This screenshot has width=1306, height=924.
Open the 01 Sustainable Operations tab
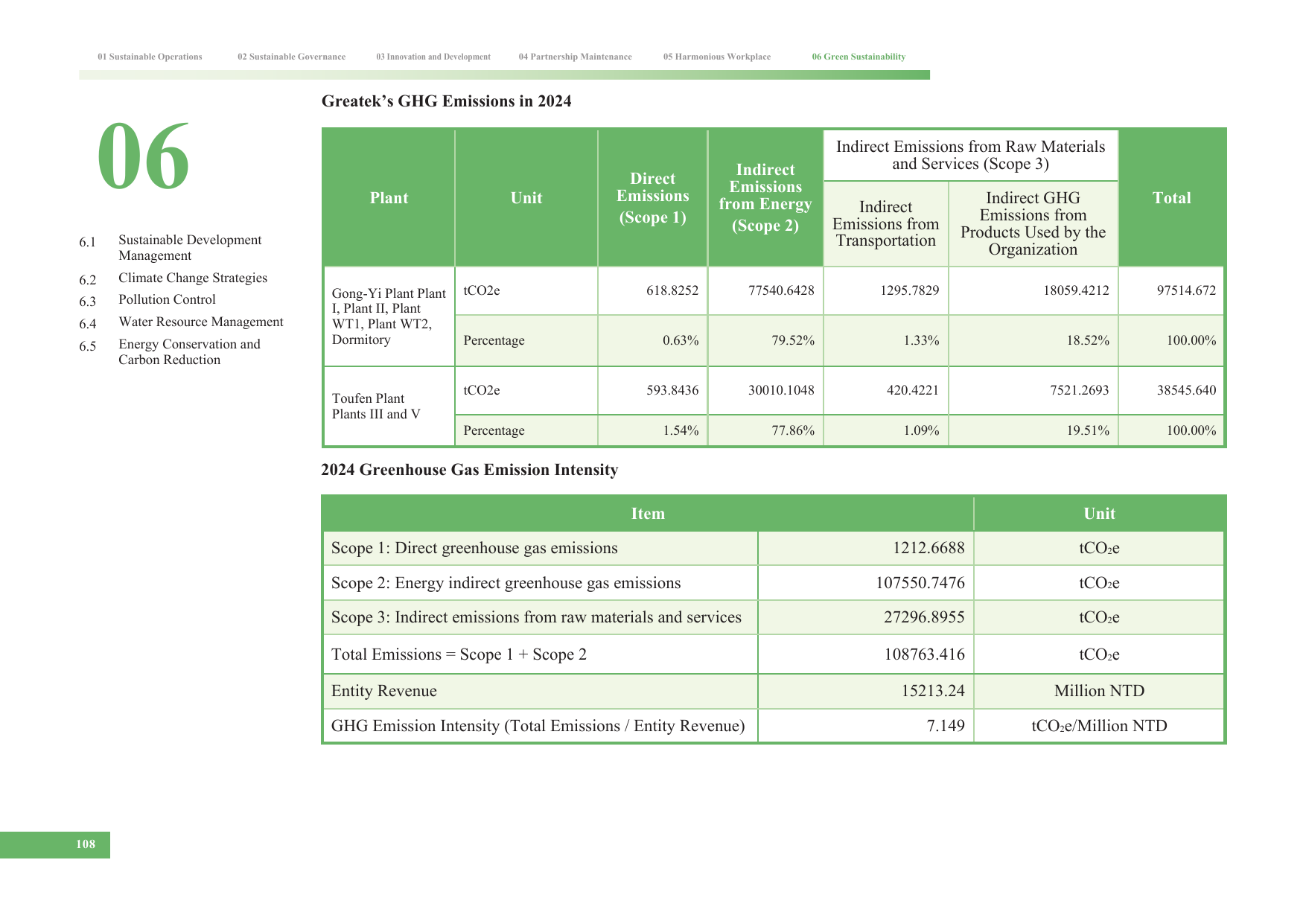click(150, 57)
